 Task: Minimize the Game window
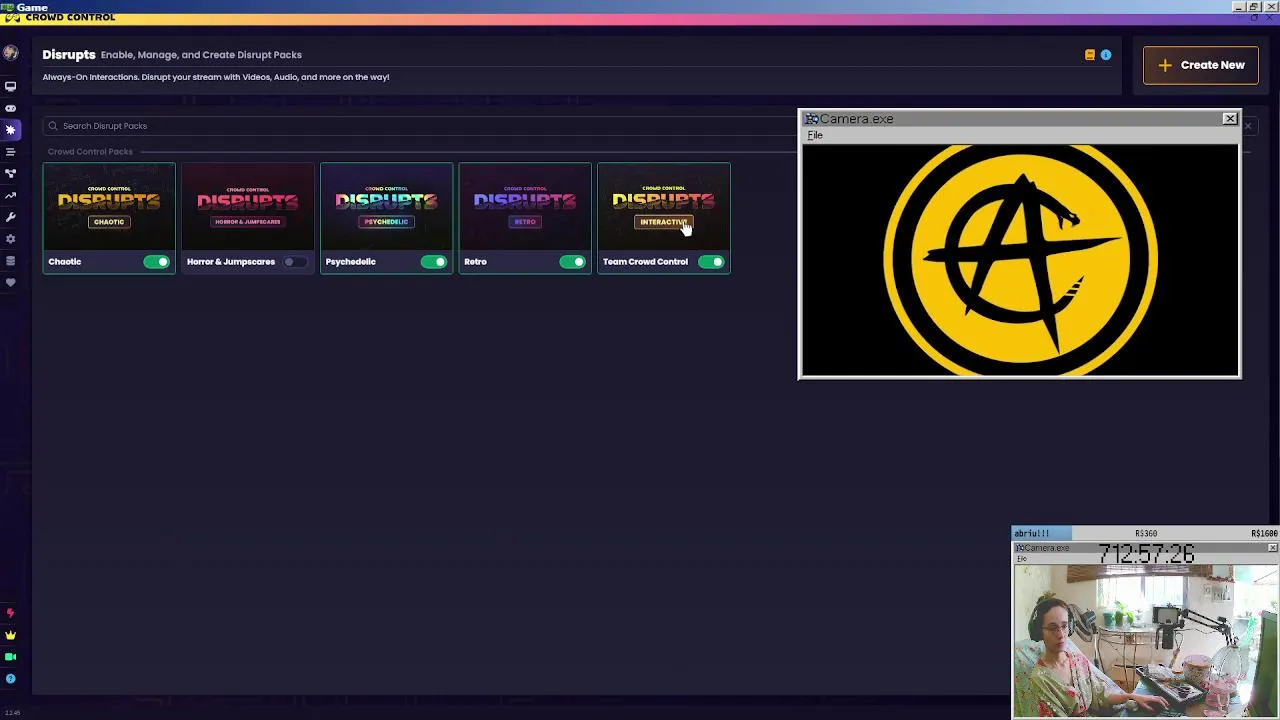(x=1238, y=7)
